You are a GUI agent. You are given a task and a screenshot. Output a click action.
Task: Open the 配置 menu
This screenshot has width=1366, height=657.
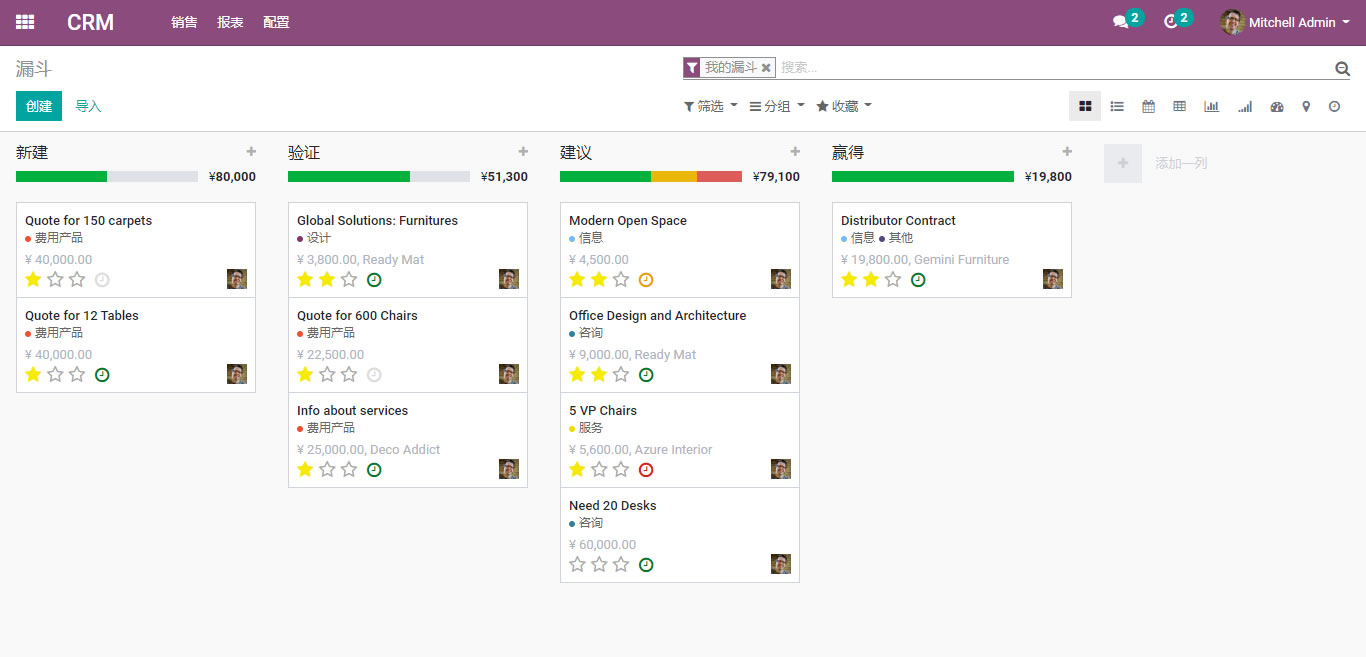(276, 22)
